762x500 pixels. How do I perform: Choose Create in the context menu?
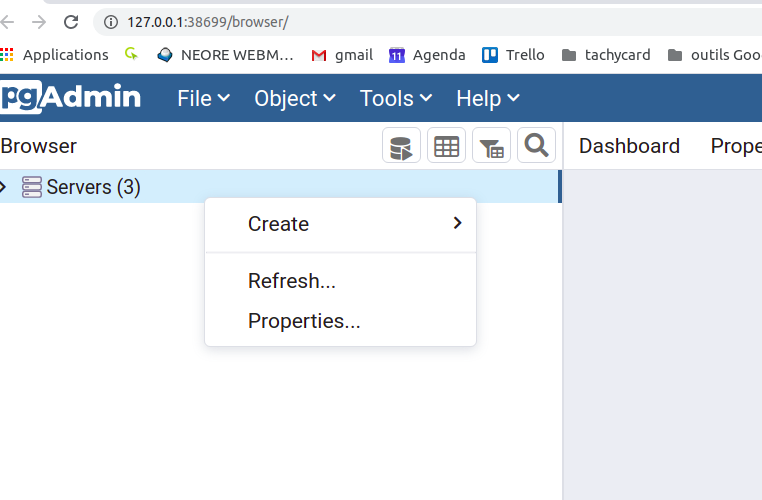pyautogui.click(x=340, y=224)
